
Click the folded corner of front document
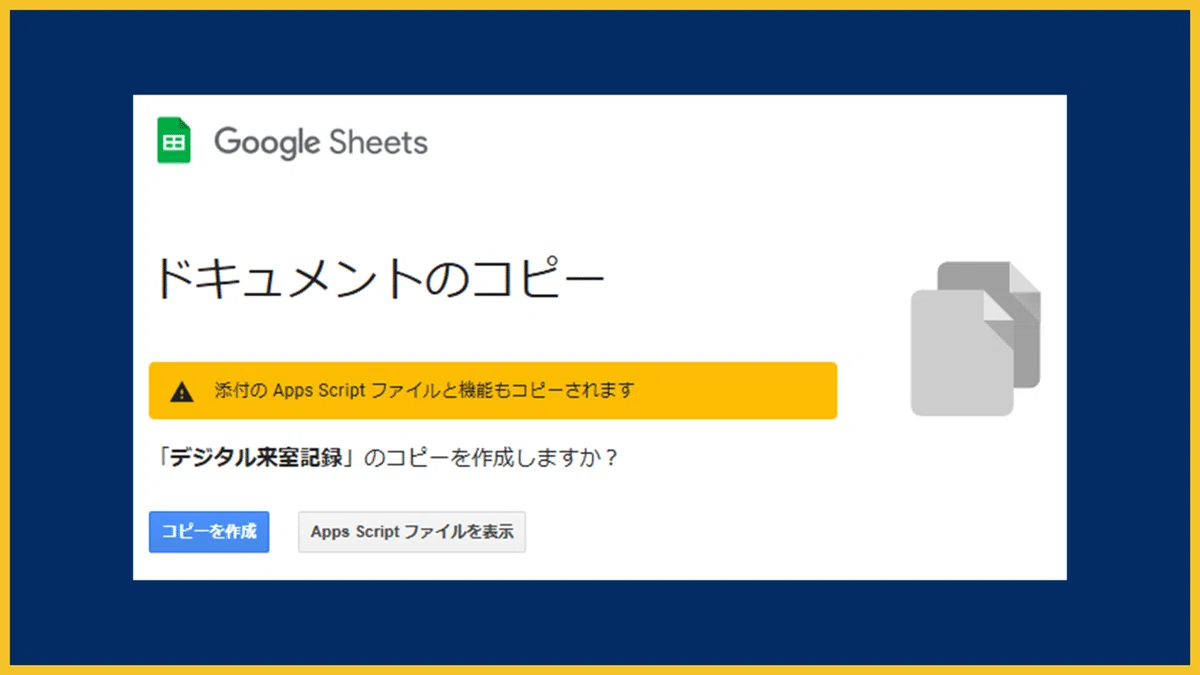999,305
